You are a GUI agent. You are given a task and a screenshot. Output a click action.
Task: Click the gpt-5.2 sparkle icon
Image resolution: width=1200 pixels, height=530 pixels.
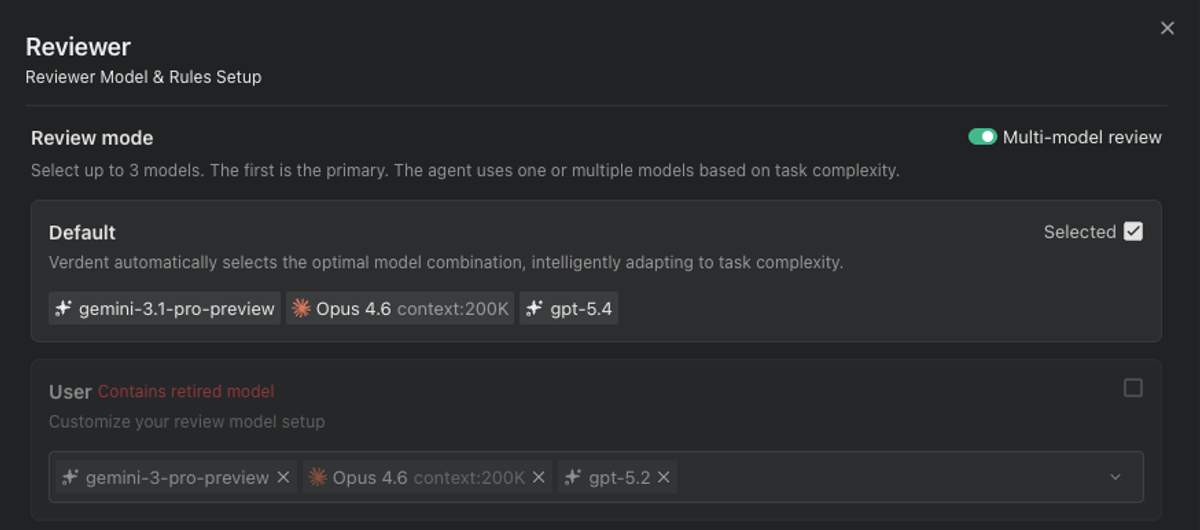click(x=573, y=477)
